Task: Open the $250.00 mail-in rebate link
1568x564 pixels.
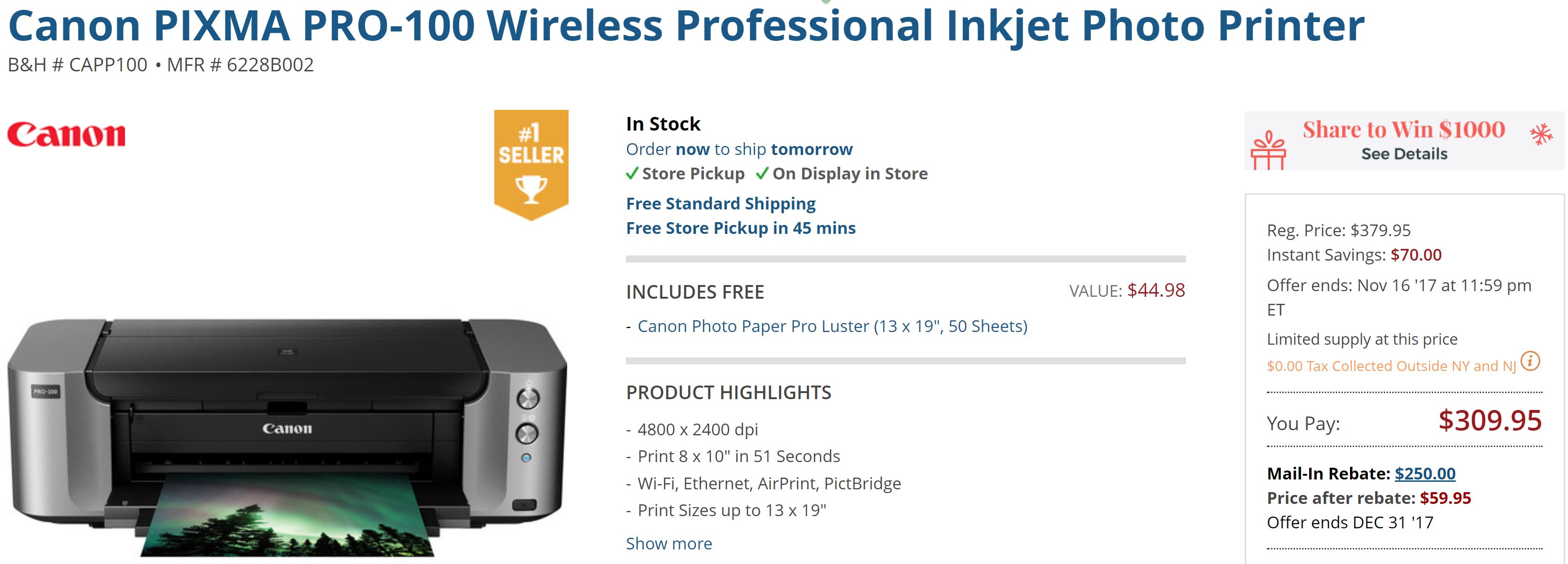Action: click(1424, 473)
